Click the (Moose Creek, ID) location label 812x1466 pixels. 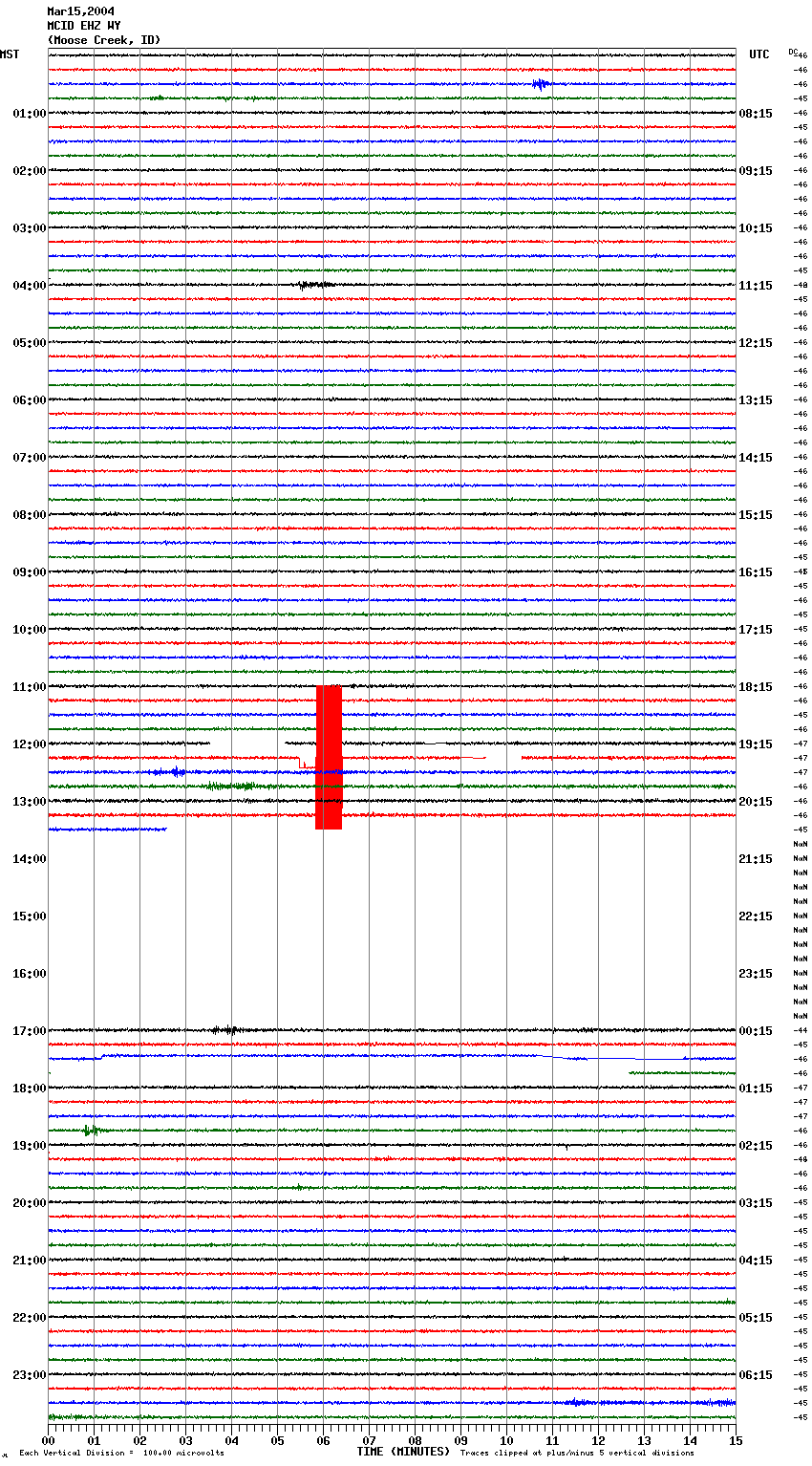104,40
